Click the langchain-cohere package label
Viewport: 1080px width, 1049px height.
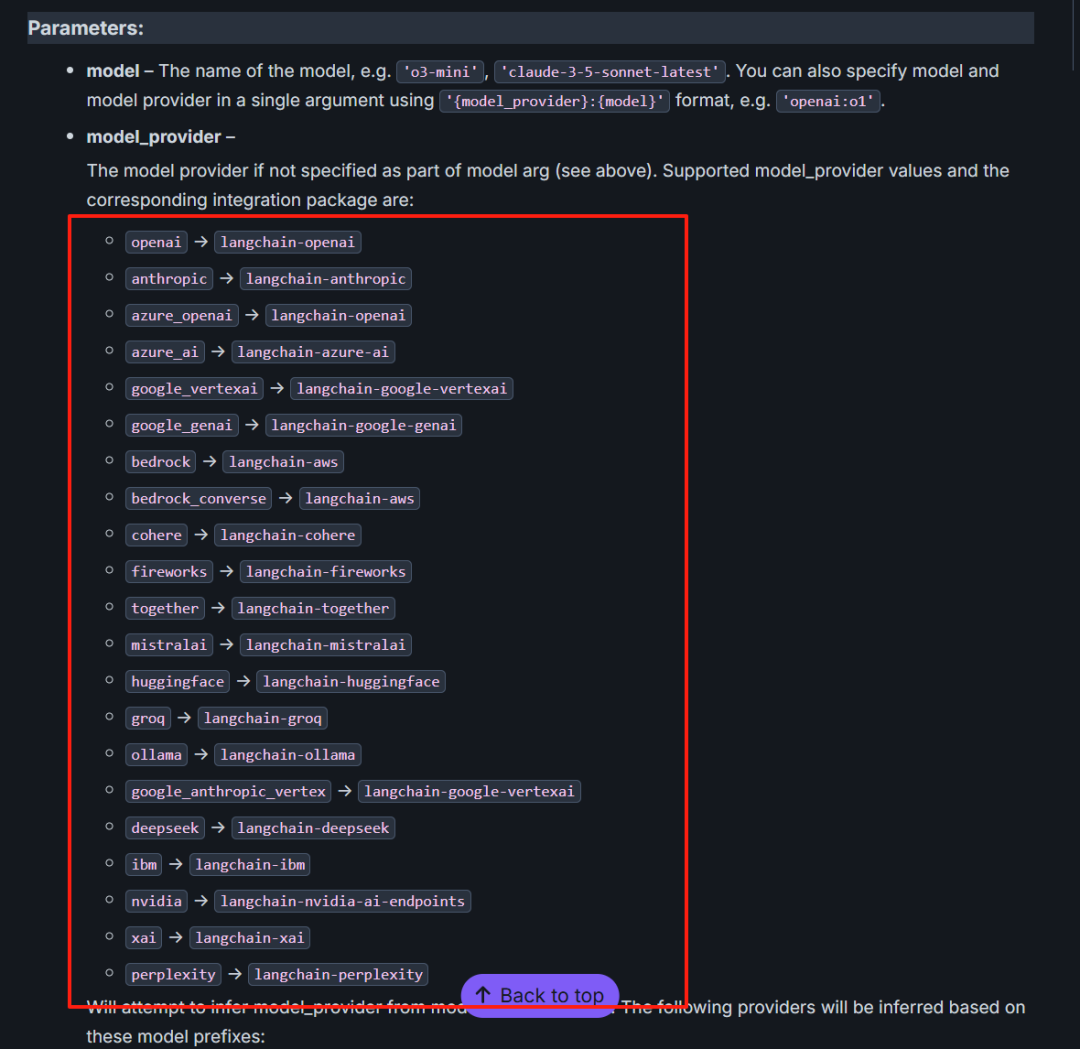pos(287,535)
